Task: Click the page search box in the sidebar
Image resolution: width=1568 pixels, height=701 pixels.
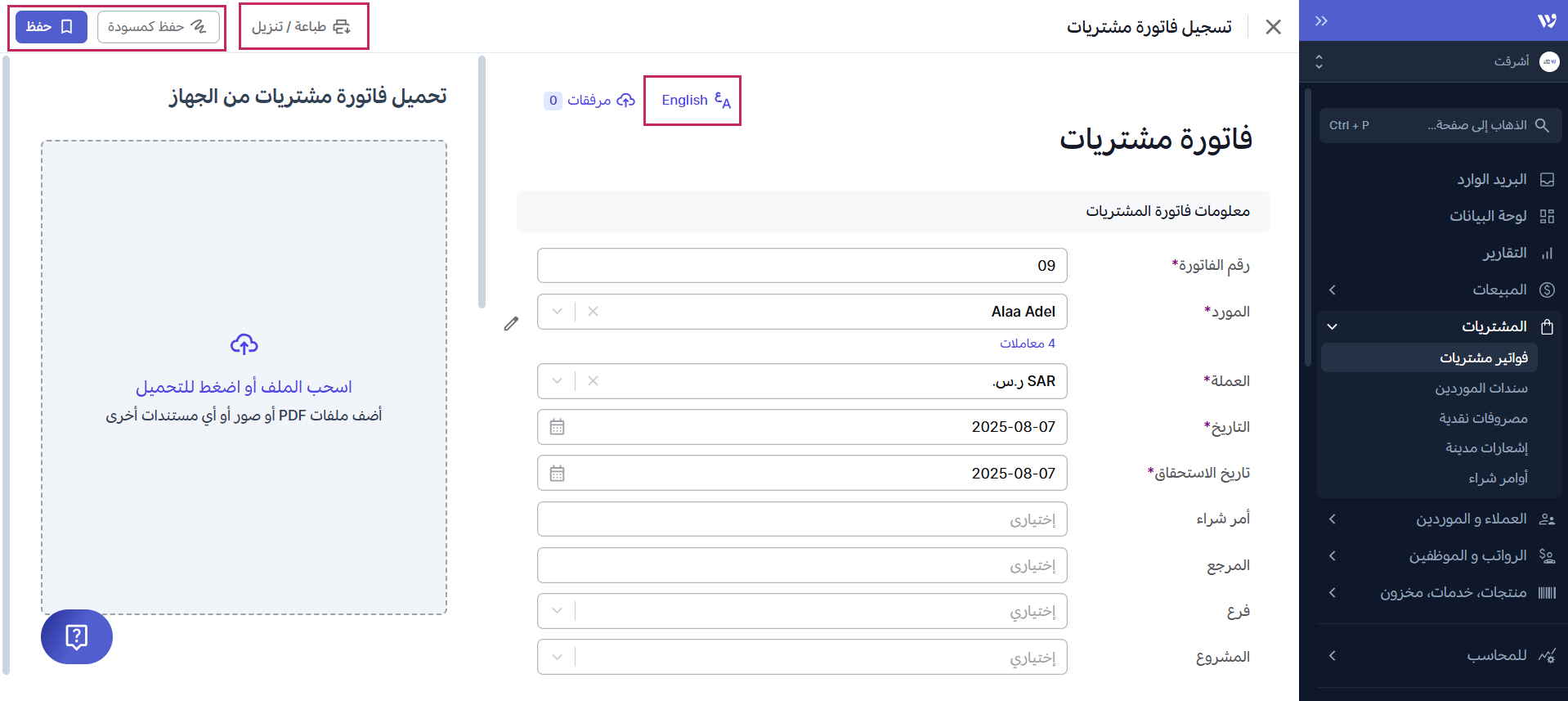Action: 1440,125
